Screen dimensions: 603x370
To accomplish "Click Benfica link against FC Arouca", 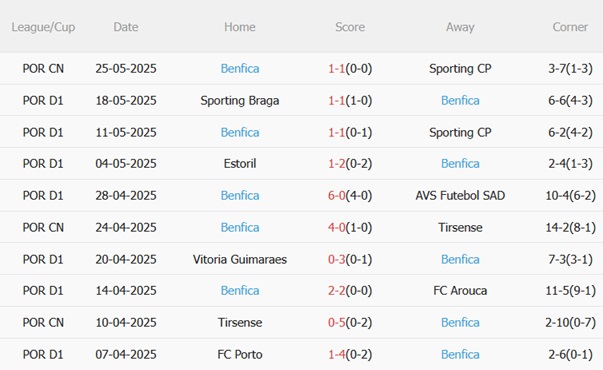I will click(x=240, y=290).
